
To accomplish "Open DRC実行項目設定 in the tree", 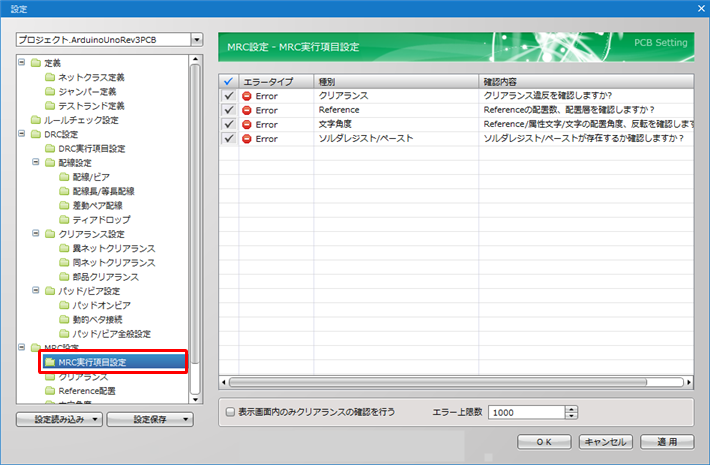I will [92, 148].
